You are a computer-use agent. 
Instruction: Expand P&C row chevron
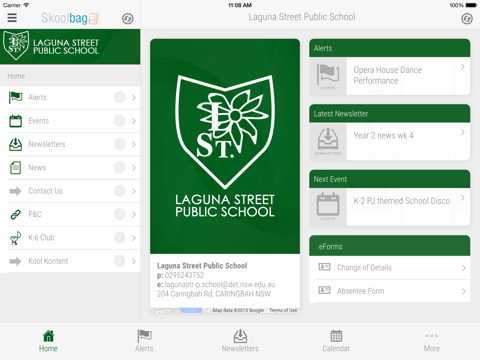point(134,214)
